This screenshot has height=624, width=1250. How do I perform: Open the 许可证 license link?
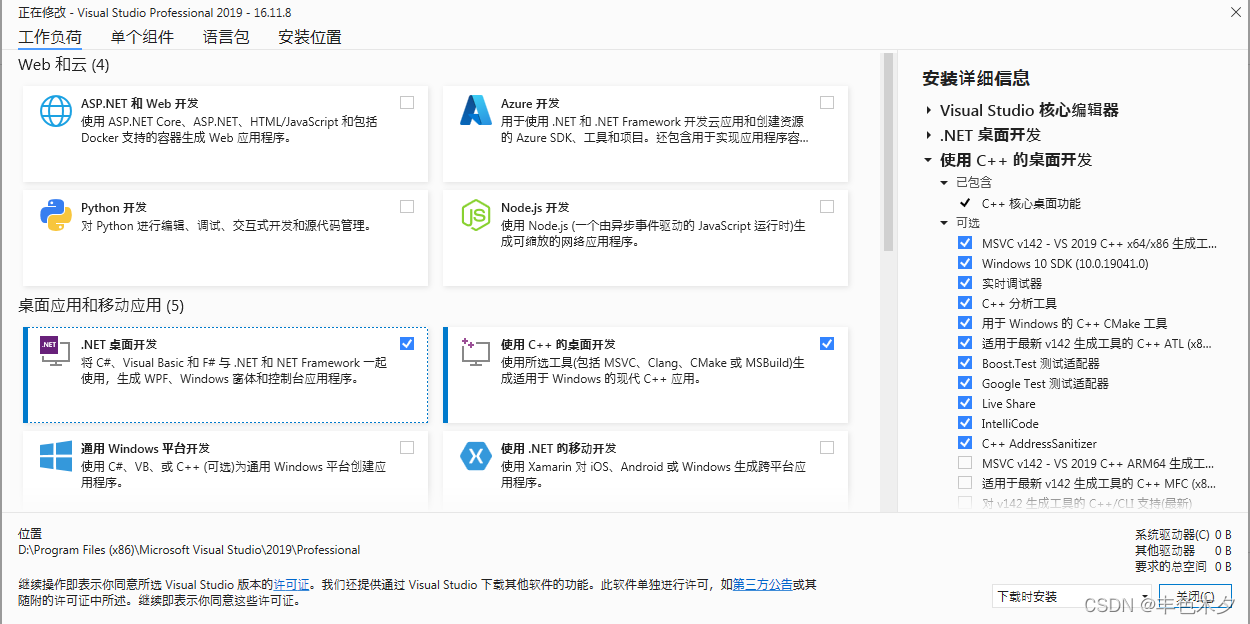291,584
